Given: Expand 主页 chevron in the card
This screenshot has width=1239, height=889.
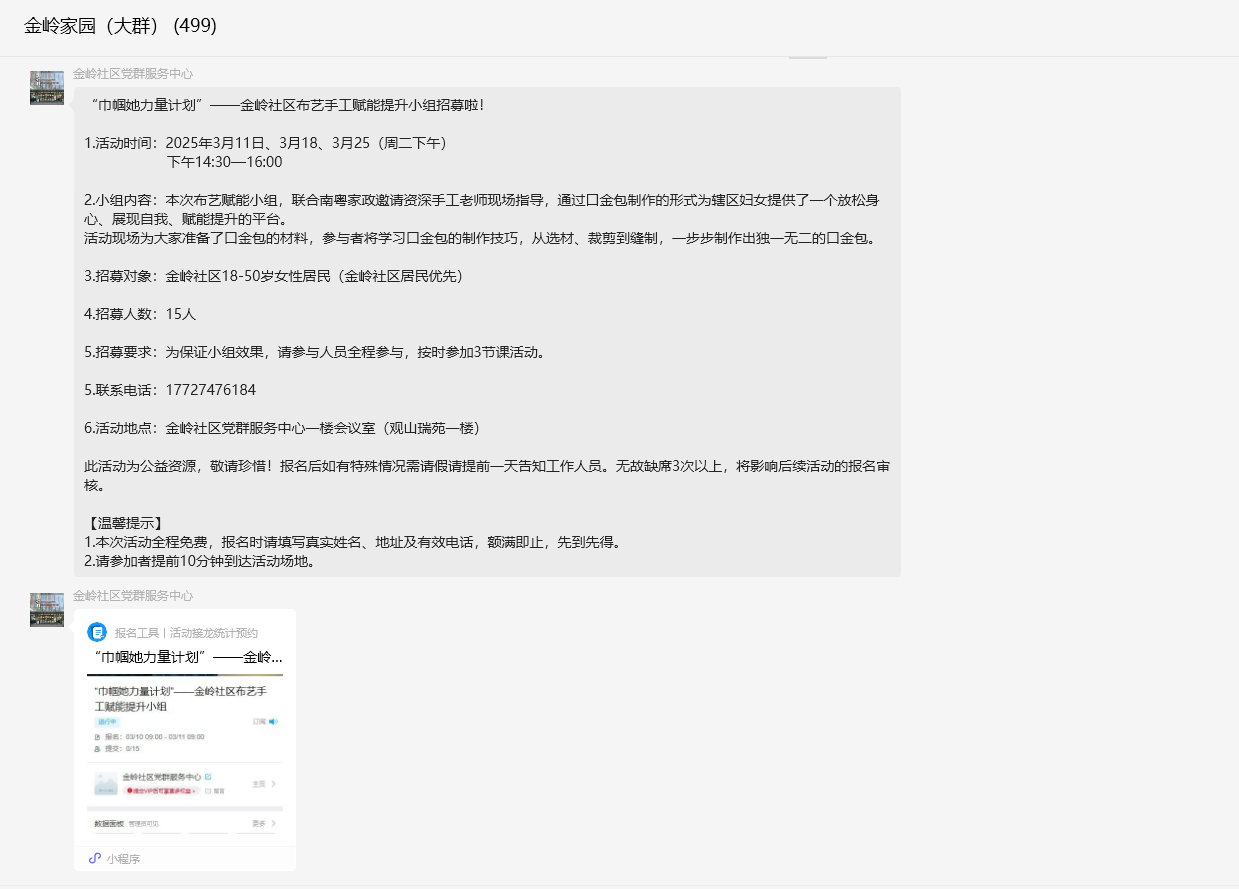Looking at the screenshot, I should click(x=273, y=784).
